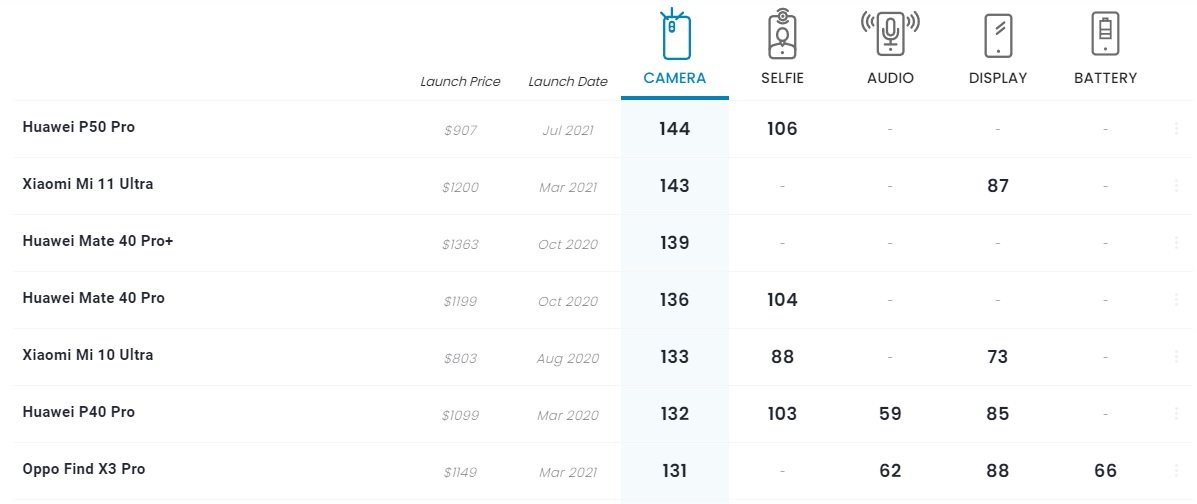Open the Oppo Find X3 Pro row options
The image size is (1197, 504).
pos(1176,470)
